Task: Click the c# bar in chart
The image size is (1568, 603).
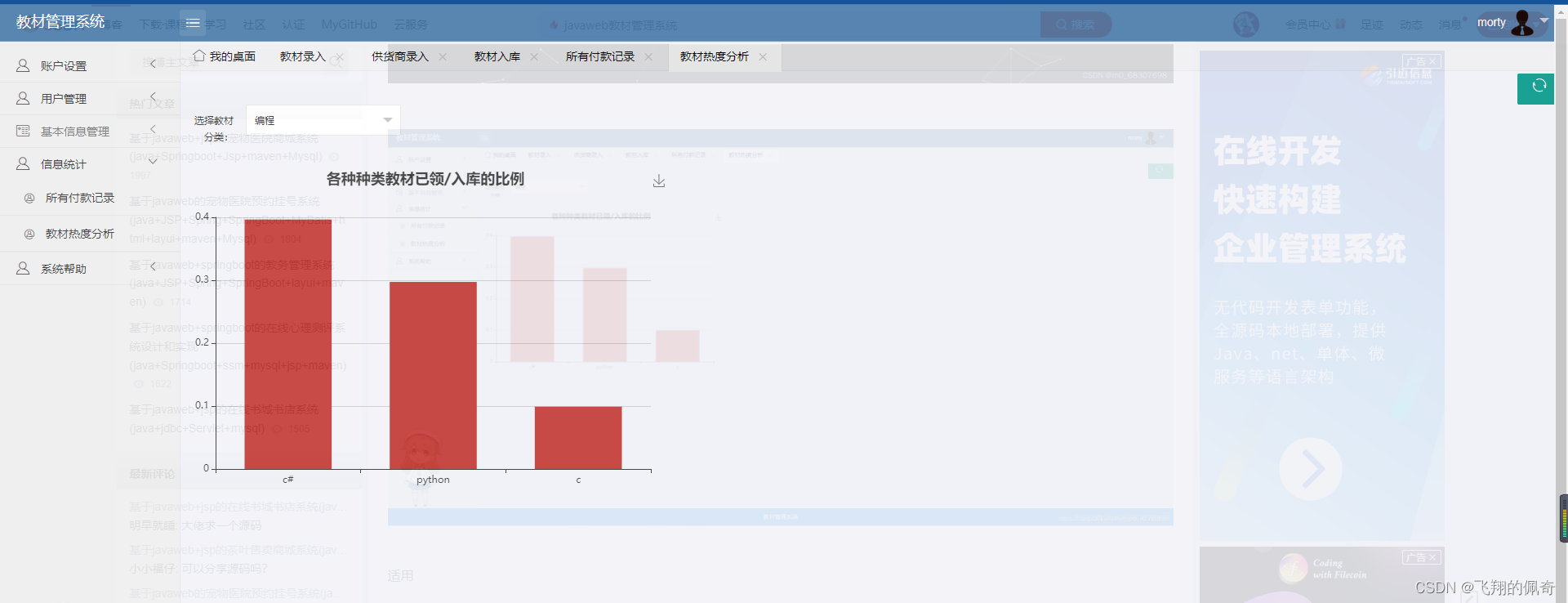Action: (x=288, y=344)
